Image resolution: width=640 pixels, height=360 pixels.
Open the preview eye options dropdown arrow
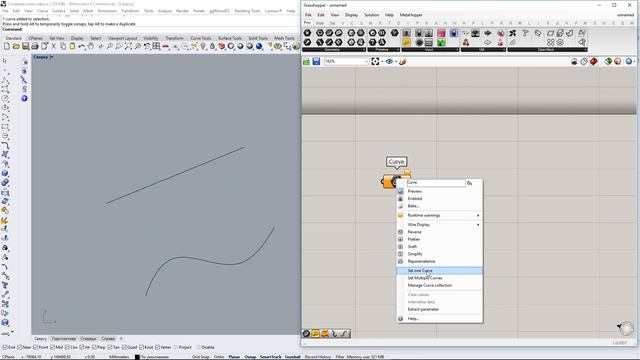pyautogui.click(x=396, y=62)
